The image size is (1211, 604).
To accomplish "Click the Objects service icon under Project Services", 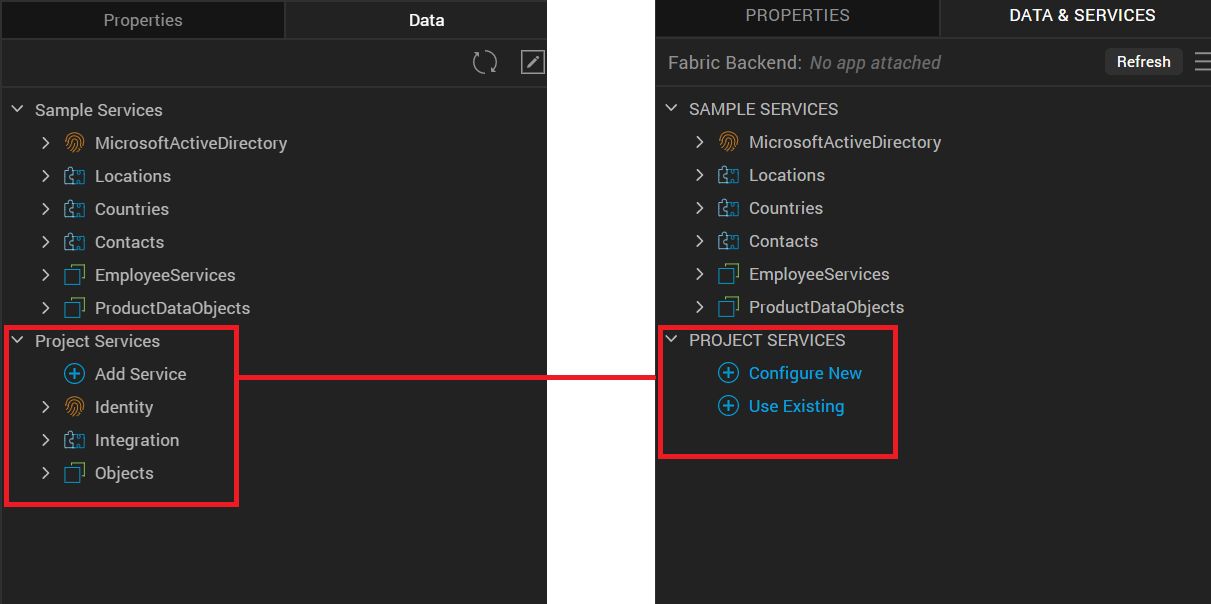I will pos(74,473).
